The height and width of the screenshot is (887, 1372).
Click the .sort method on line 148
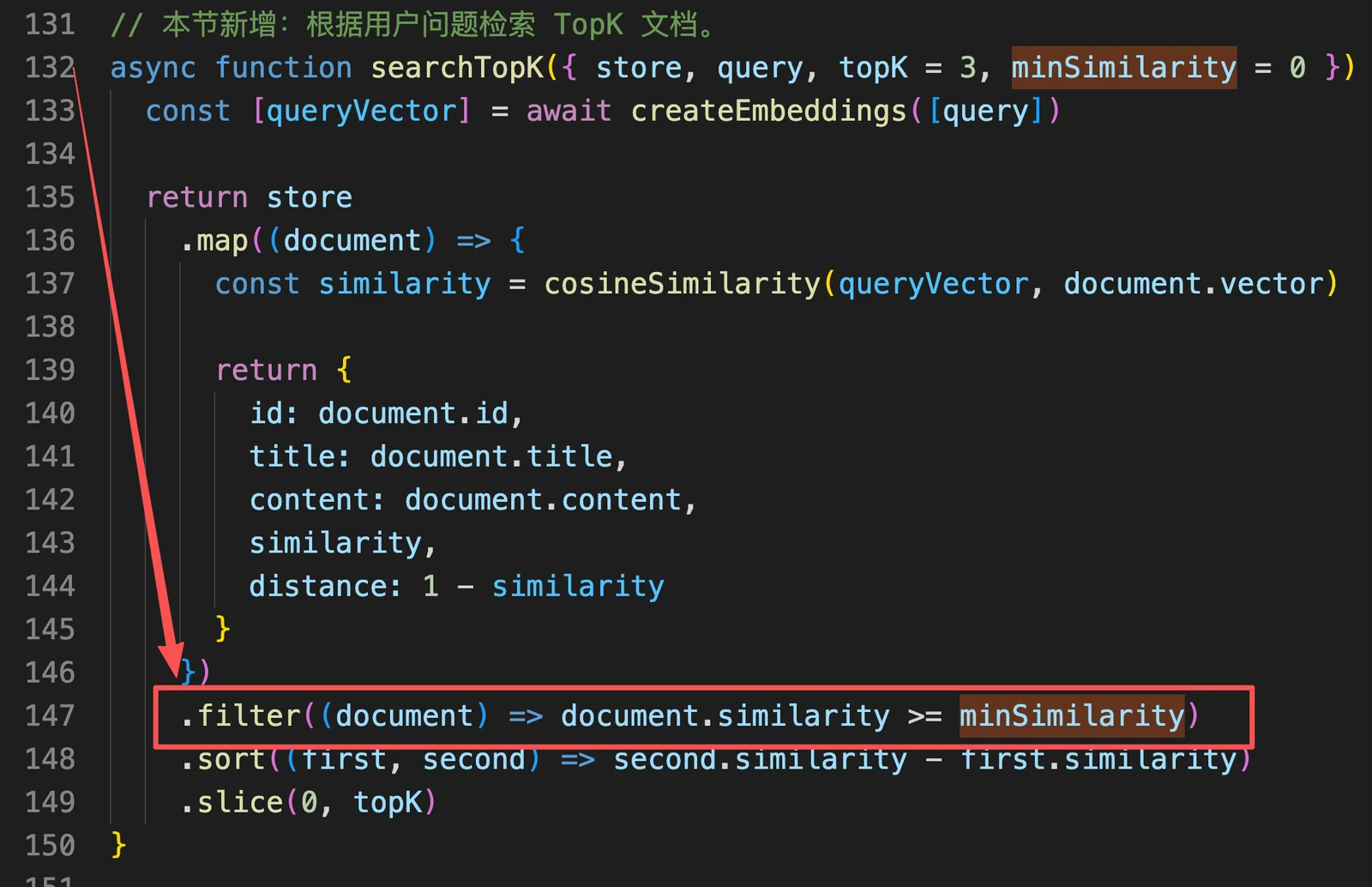[224, 758]
